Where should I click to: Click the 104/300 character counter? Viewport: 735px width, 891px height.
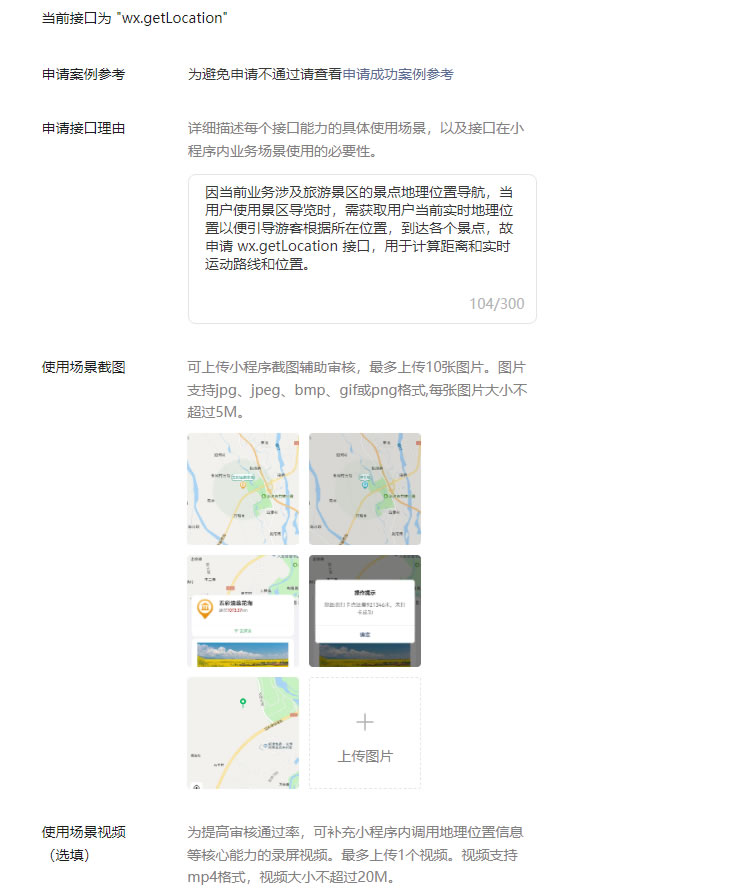click(497, 304)
